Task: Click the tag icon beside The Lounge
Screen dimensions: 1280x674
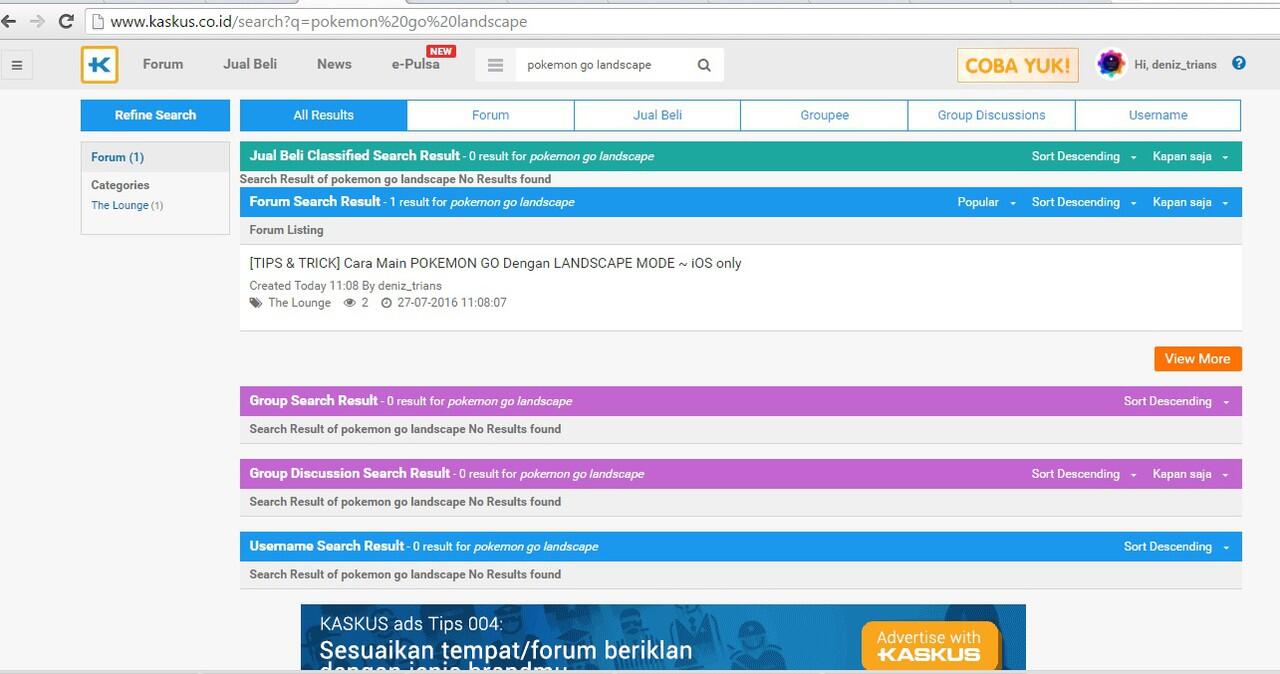Action: [x=256, y=303]
